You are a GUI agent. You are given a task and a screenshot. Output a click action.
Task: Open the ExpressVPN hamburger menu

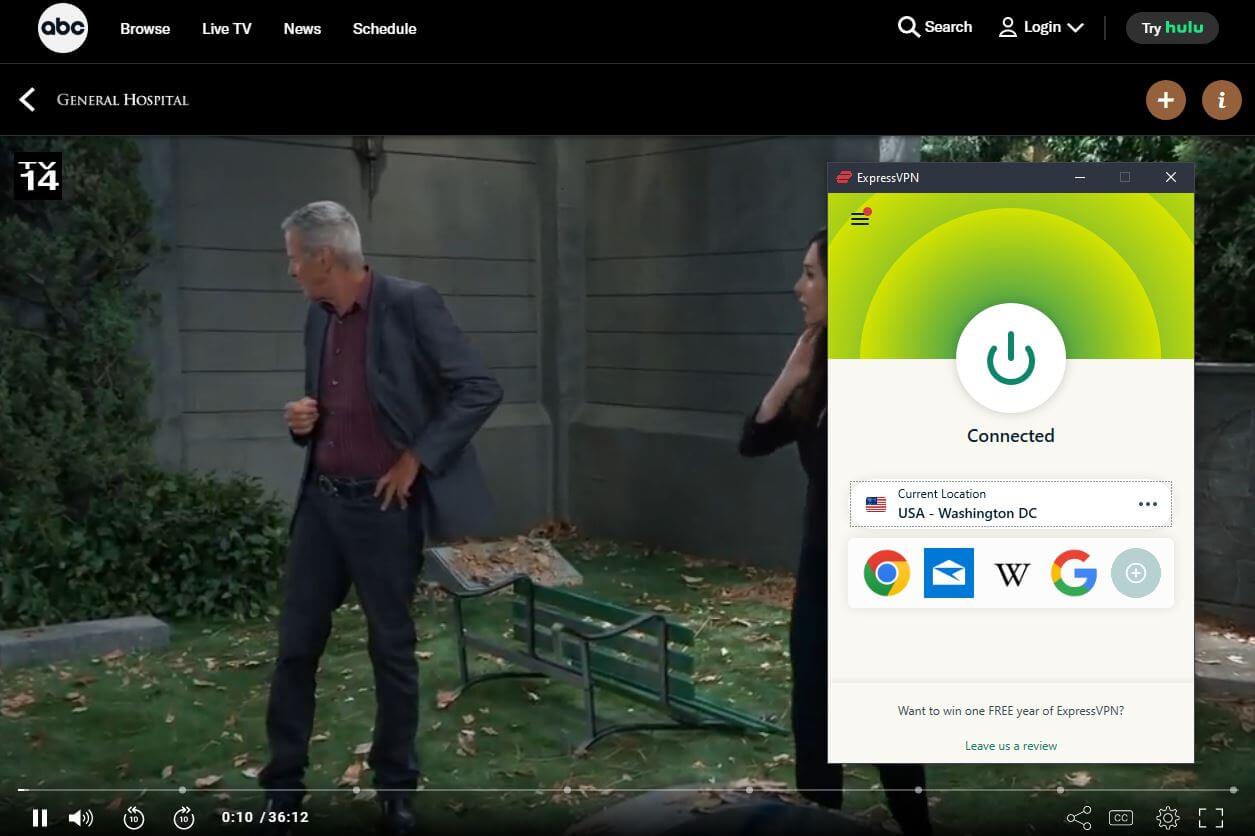[x=860, y=218]
